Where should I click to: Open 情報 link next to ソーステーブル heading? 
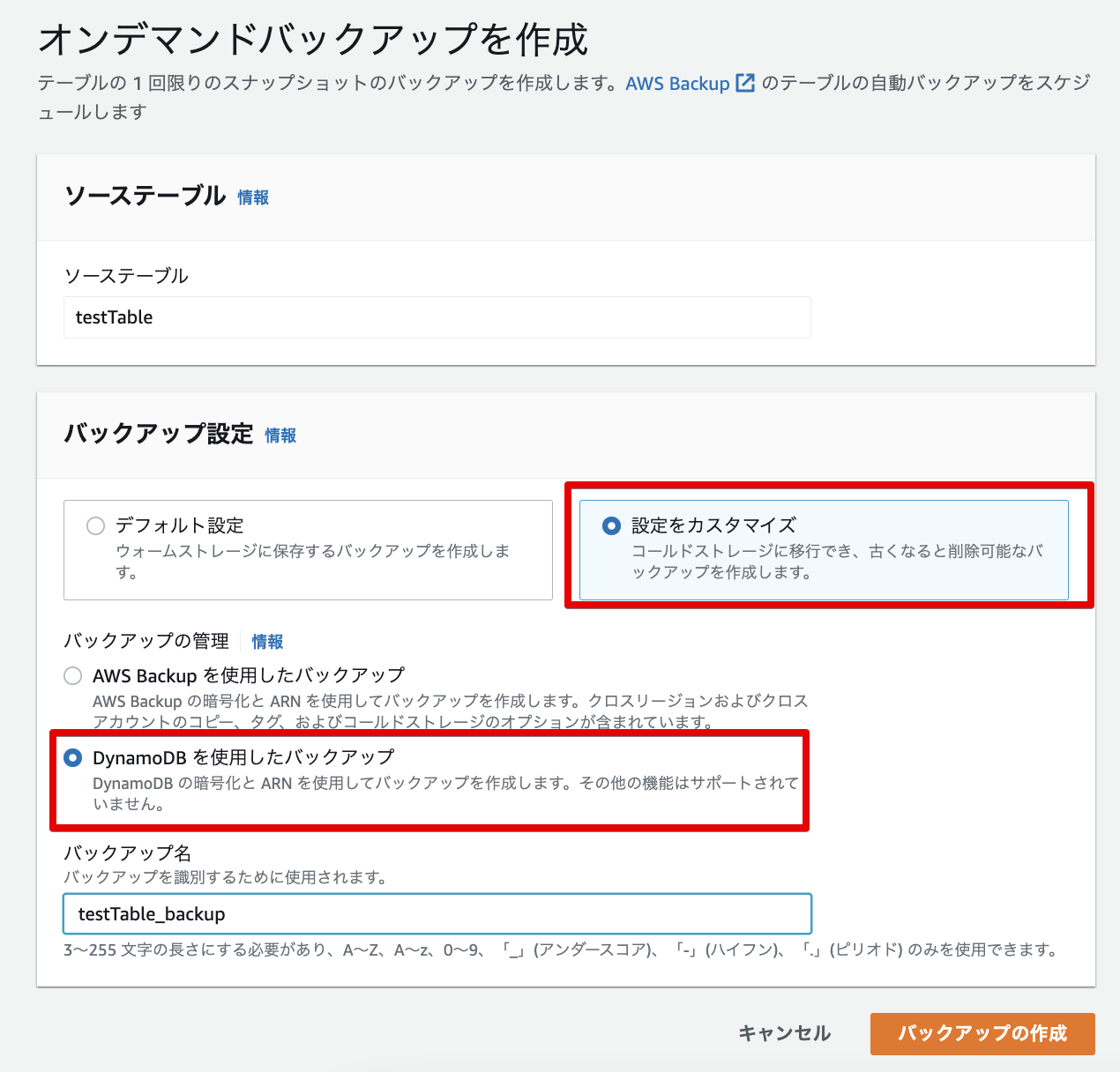click(x=253, y=197)
